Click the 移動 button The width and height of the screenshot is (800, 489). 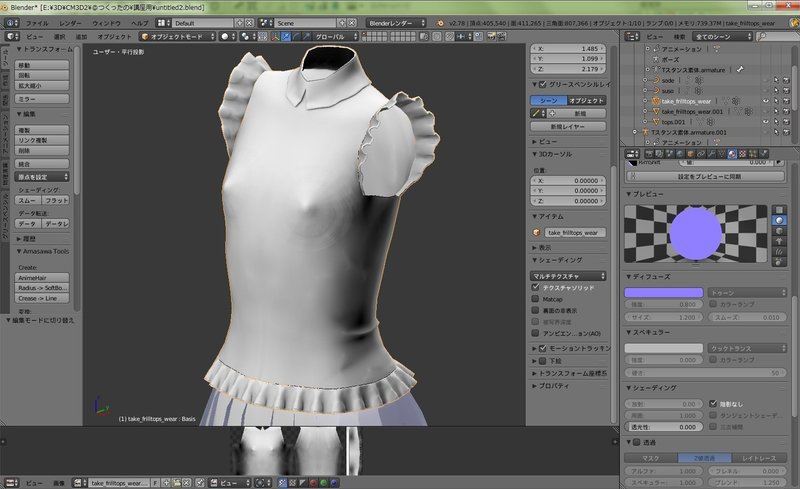[42, 65]
